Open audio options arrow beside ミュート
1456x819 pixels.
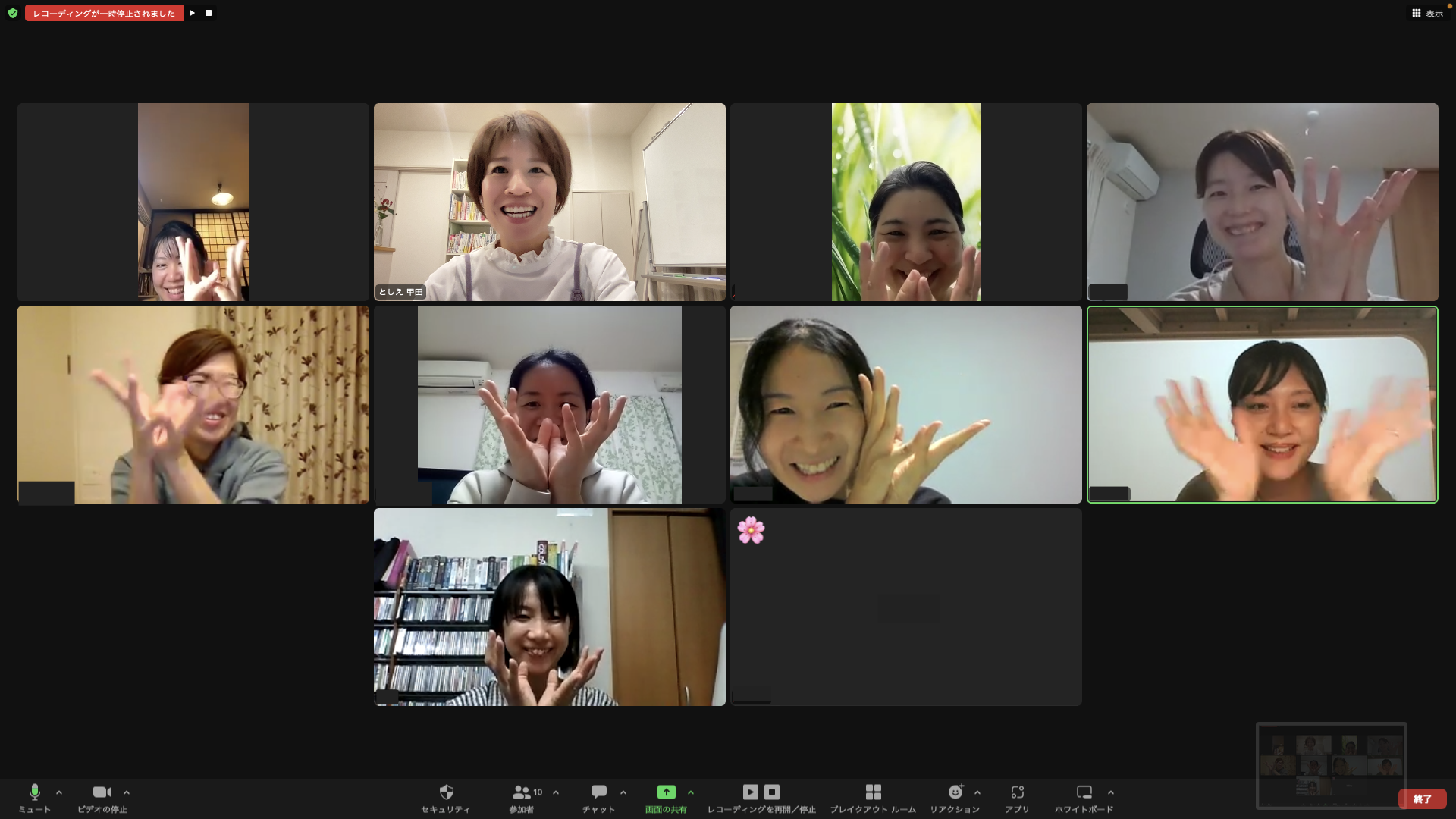tap(59, 792)
